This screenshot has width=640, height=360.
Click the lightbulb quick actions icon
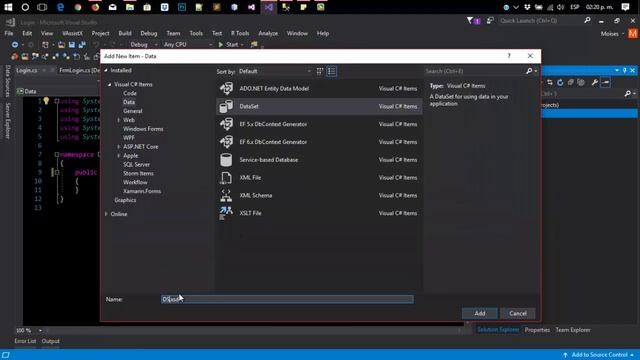(46, 101)
